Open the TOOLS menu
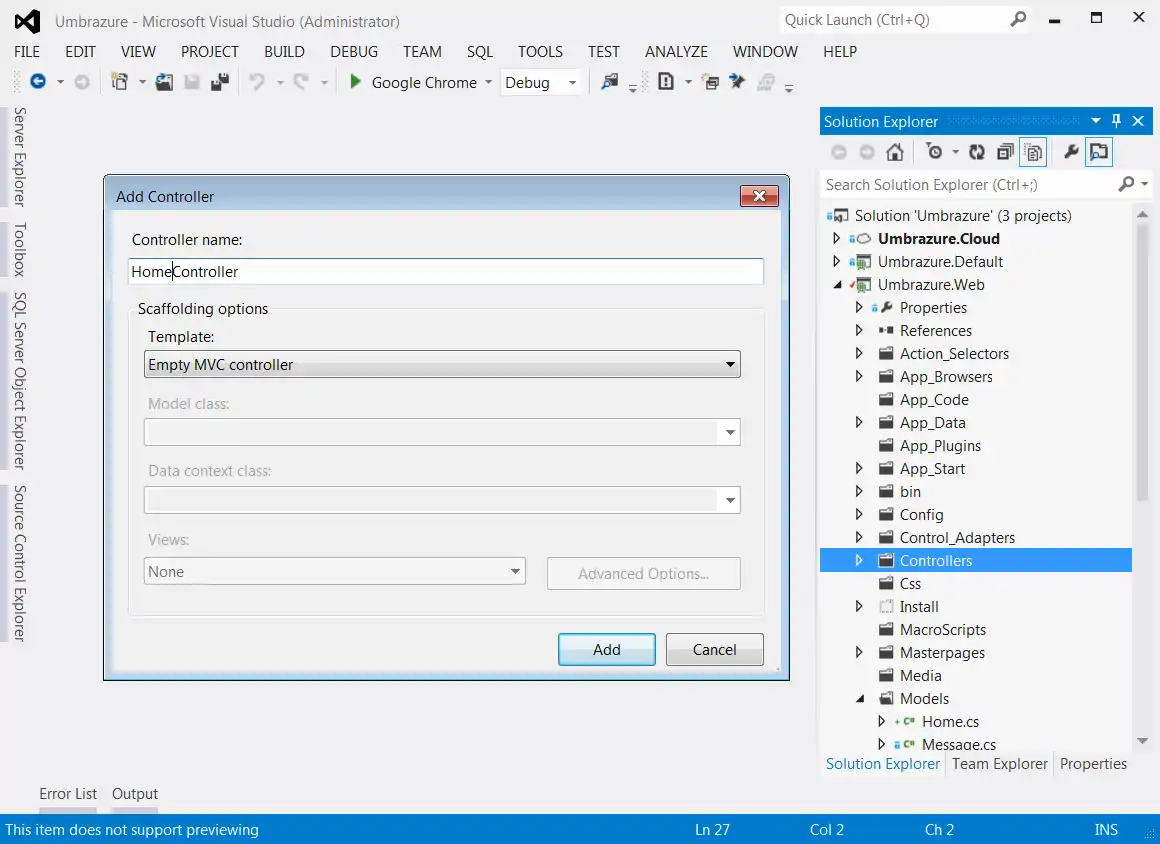The width and height of the screenshot is (1160, 844). tap(540, 52)
